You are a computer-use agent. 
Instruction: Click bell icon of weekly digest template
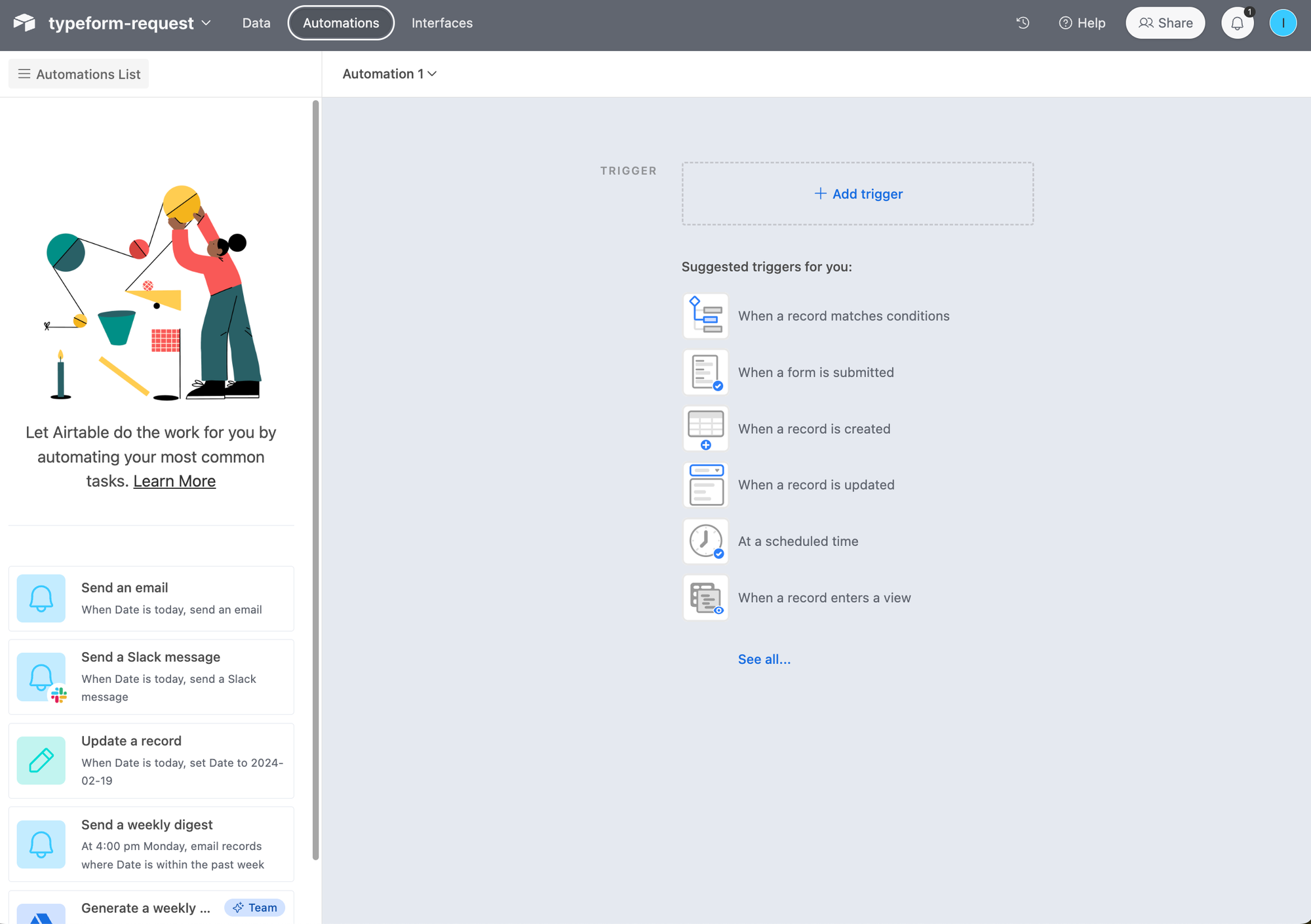point(41,845)
